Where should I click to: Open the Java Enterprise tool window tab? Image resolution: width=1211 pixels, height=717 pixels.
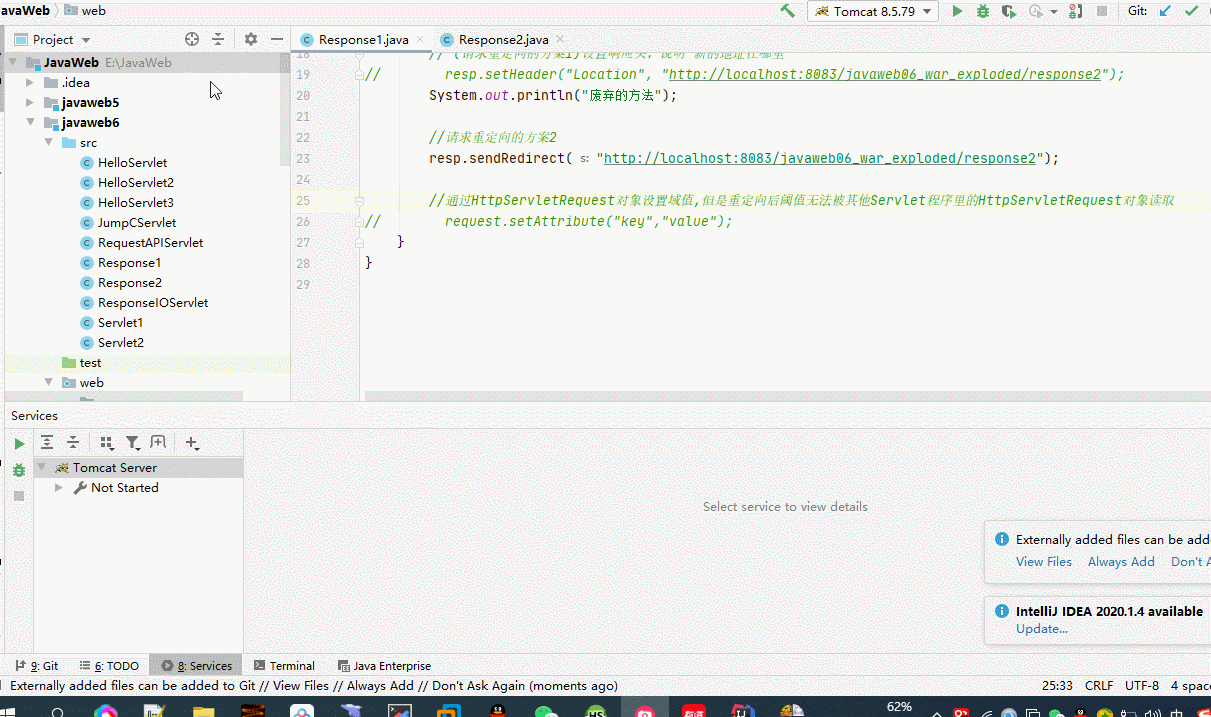[384, 665]
